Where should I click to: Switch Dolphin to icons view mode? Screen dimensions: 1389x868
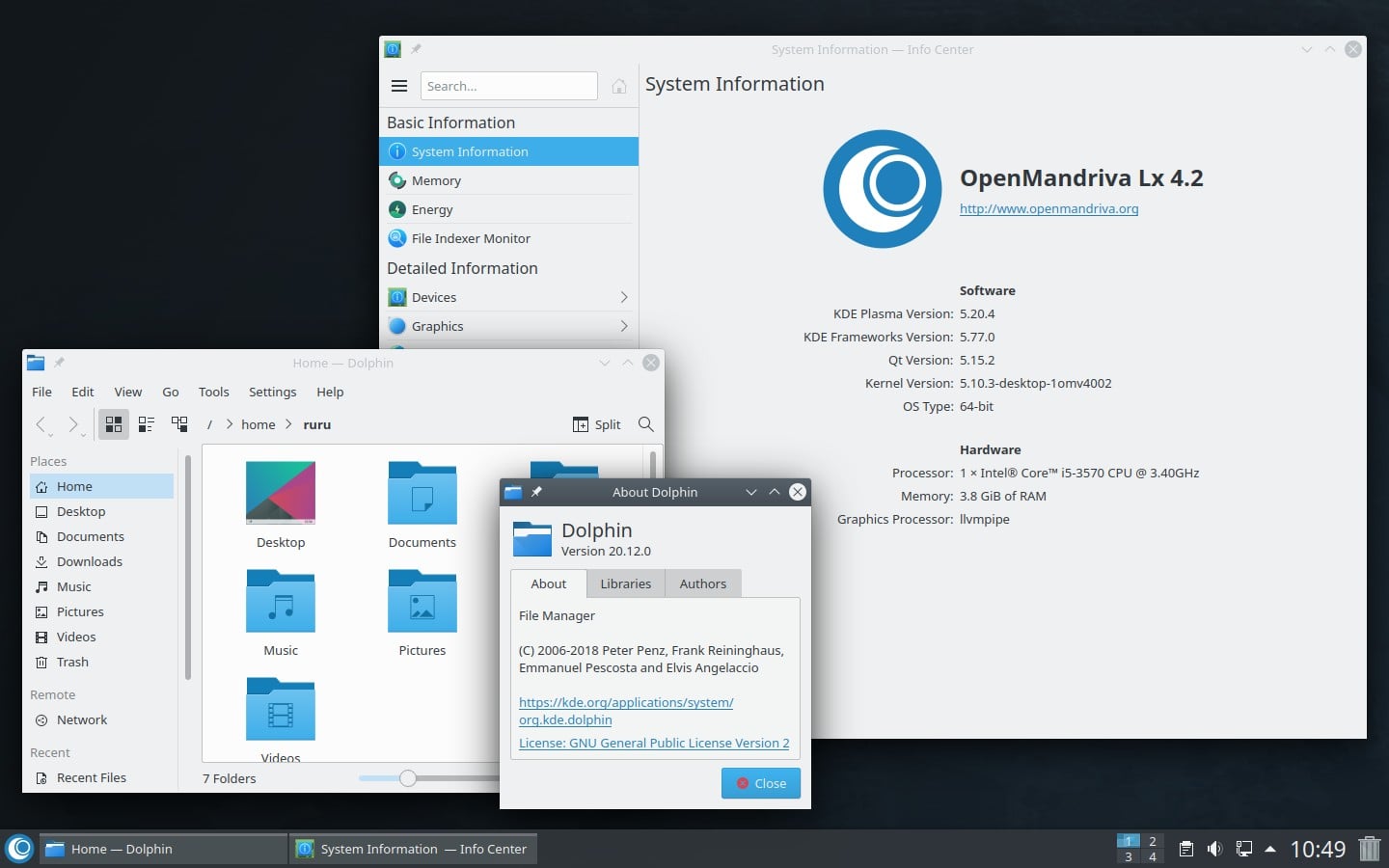click(x=113, y=424)
